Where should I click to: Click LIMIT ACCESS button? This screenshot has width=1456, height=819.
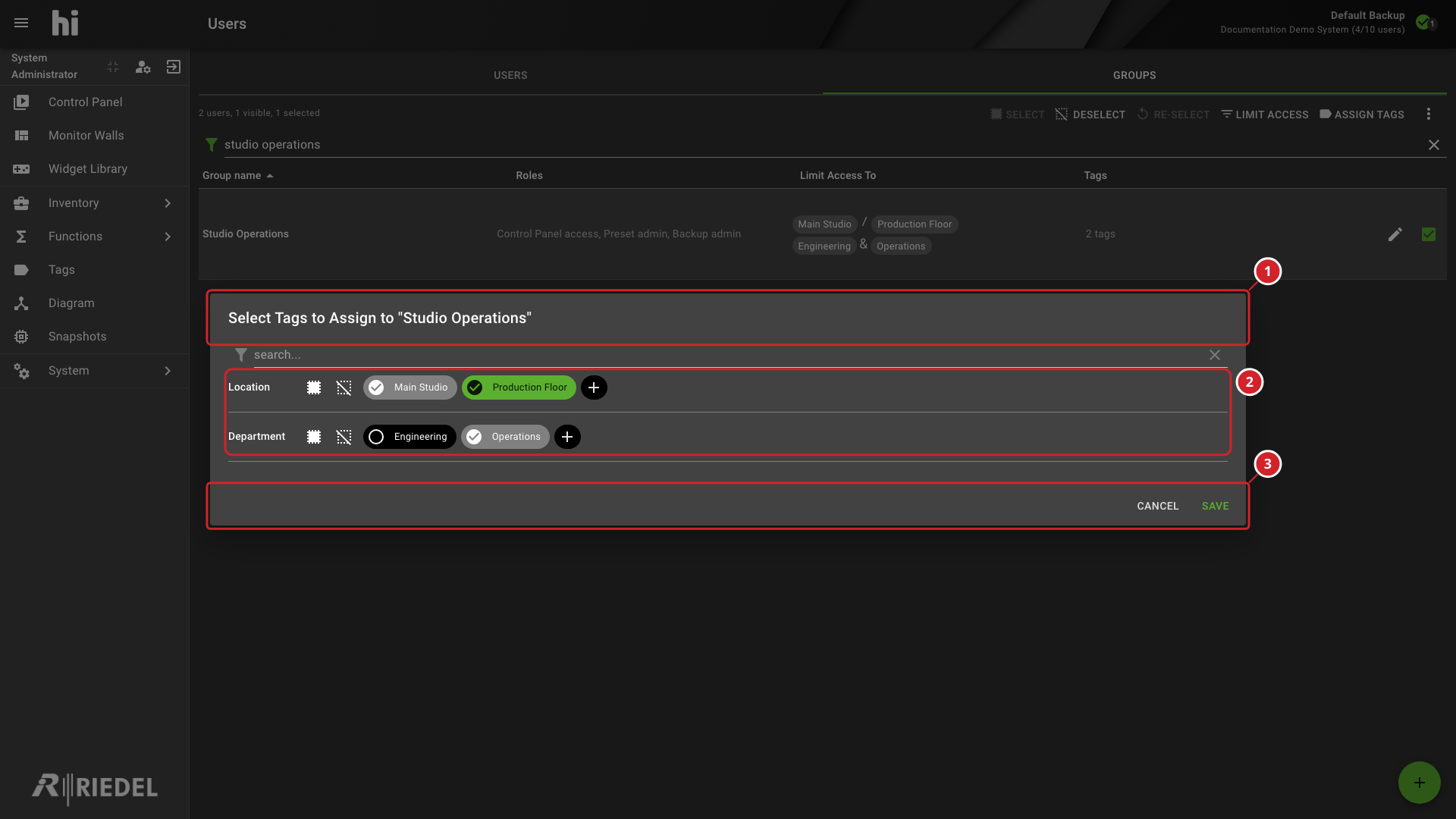1264,115
